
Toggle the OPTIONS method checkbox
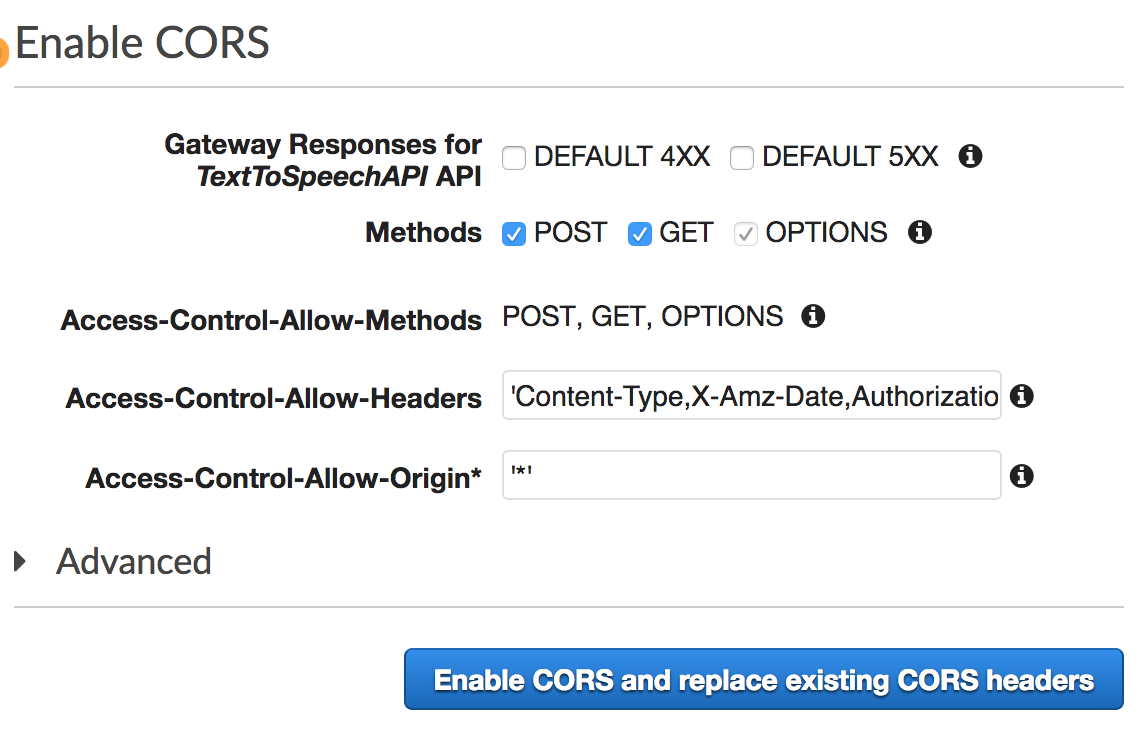(745, 234)
